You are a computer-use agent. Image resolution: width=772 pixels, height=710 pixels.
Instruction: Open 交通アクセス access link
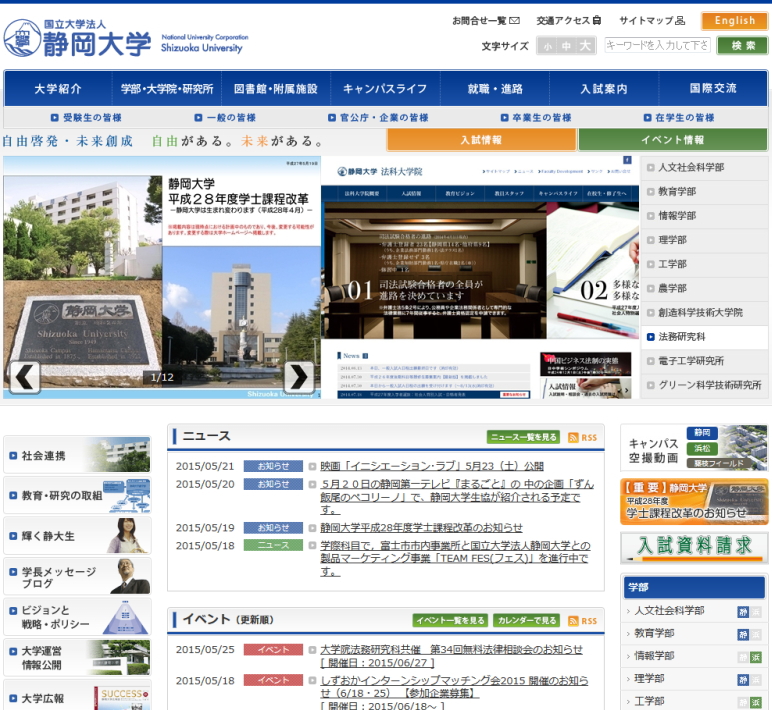[x=568, y=20]
